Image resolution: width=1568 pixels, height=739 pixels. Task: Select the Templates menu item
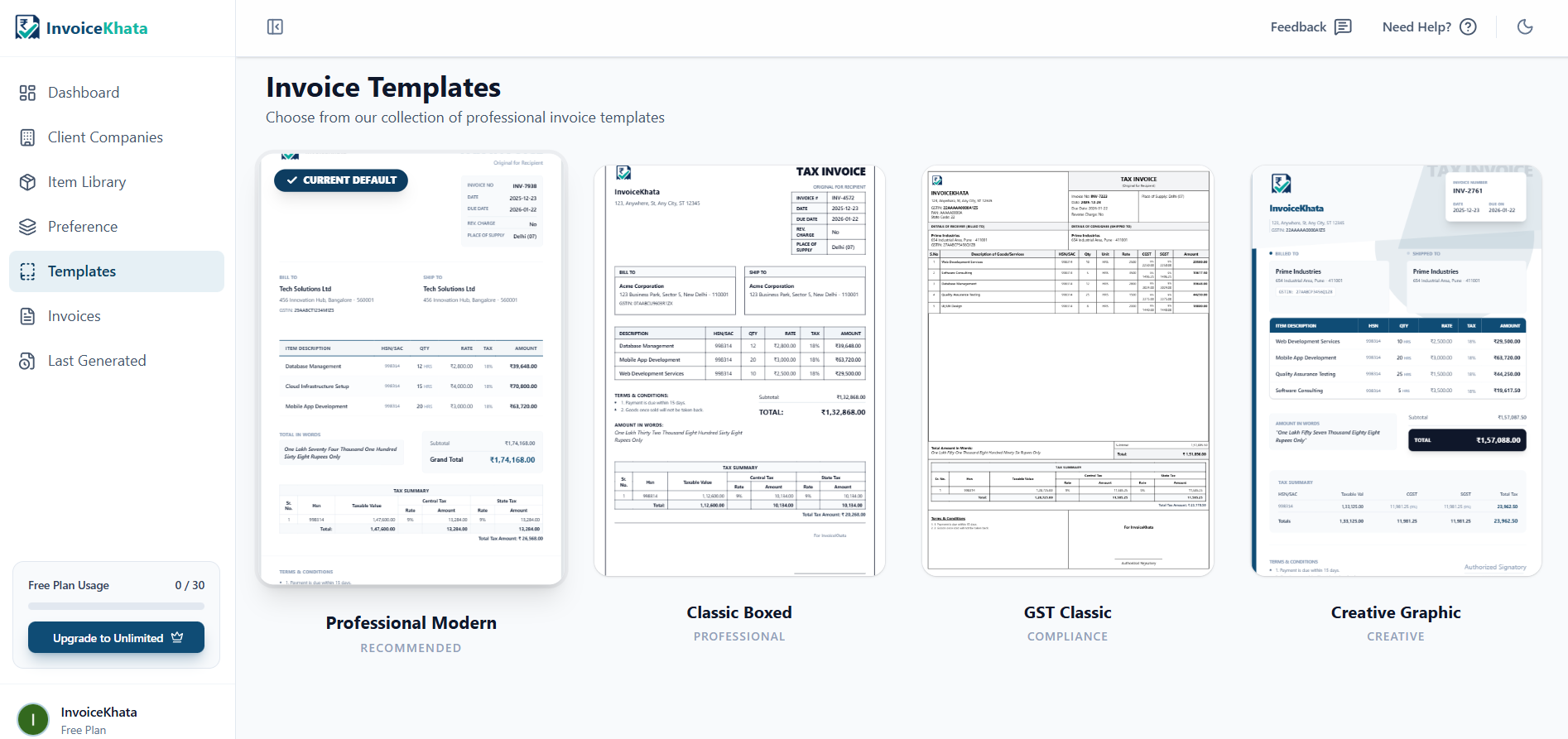pos(117,271)
